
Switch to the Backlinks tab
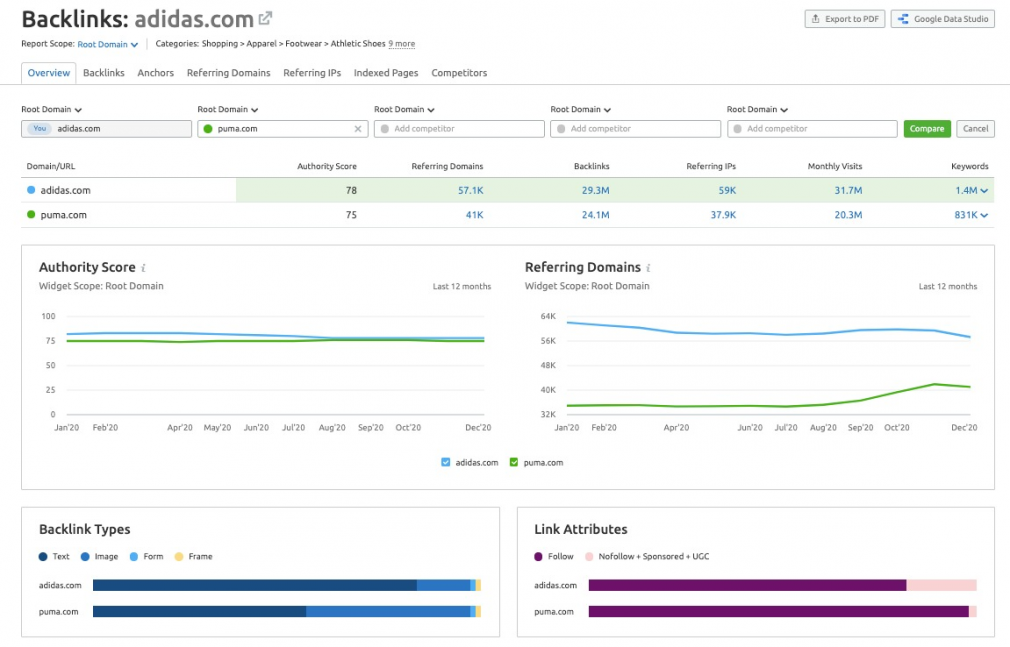[104, 73]
